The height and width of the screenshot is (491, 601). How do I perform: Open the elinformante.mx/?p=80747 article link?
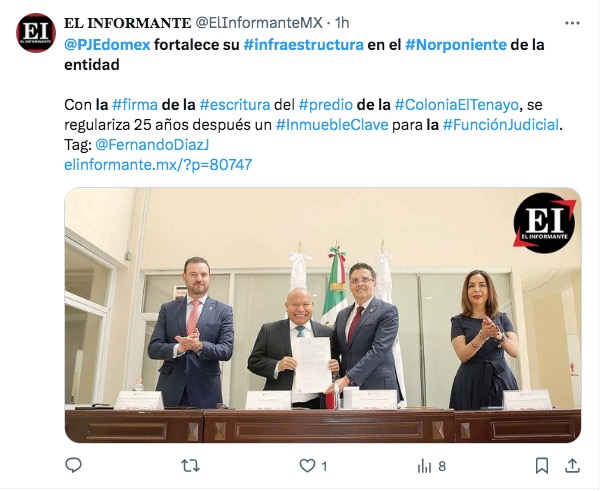[x=158, y=165]
